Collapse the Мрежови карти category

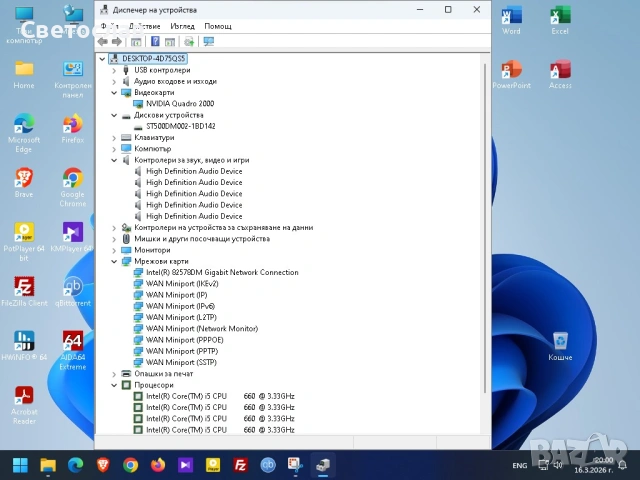coord(114,261)
